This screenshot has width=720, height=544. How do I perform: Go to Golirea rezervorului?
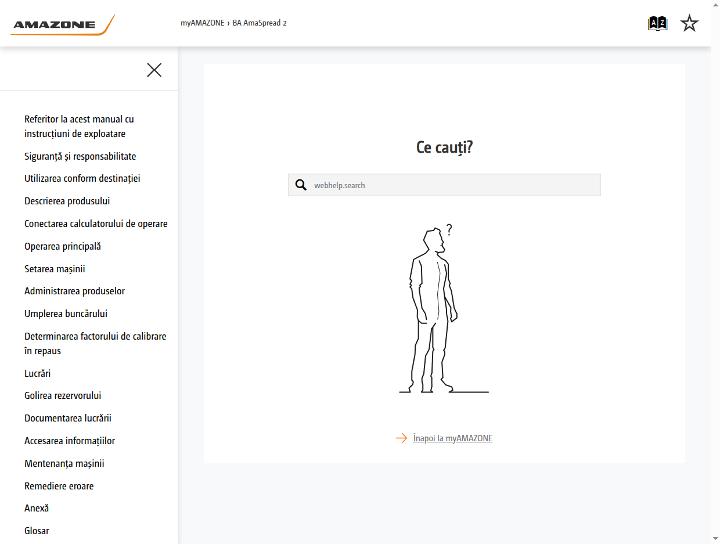62,396
